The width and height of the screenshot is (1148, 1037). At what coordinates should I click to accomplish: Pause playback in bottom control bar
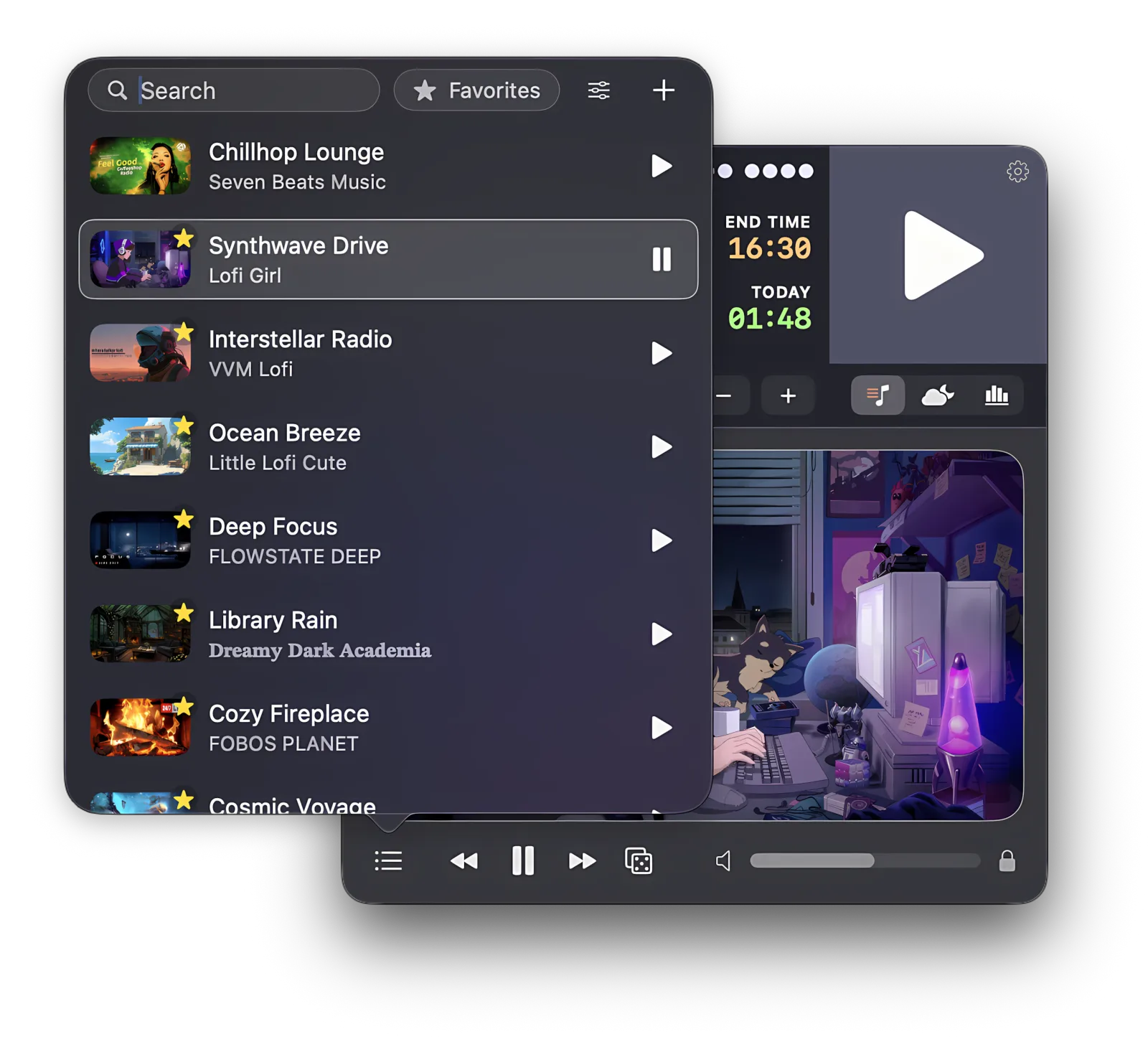(x=523, y=860)
